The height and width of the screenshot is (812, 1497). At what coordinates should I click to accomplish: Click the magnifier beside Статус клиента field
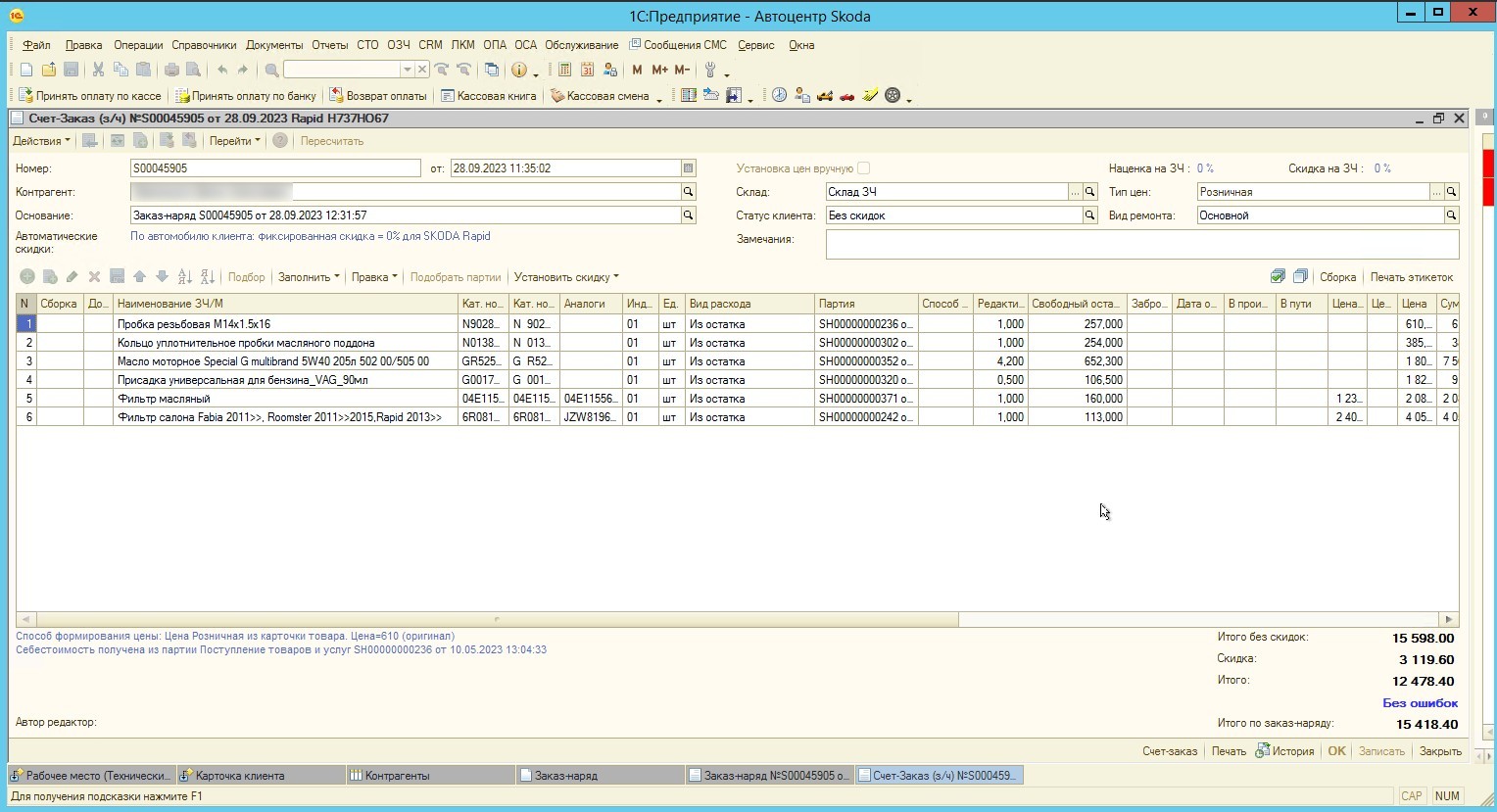point(1089,215)
